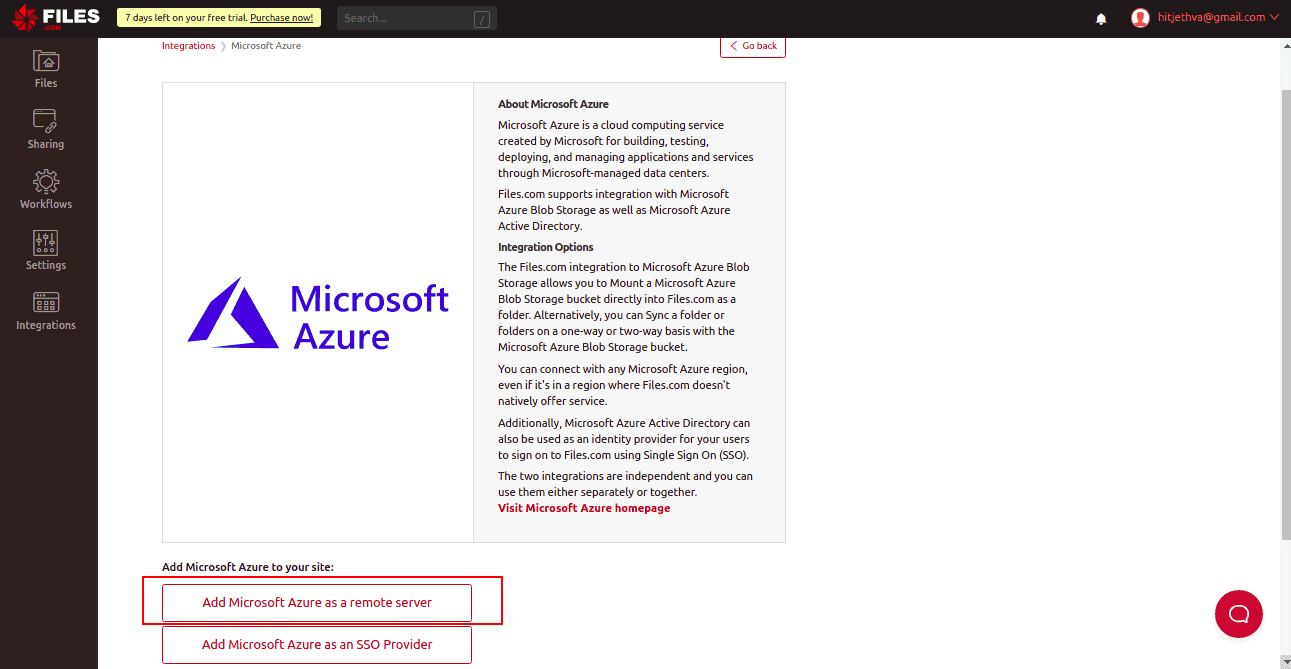The image size is (1291, 669).
Task: Click the 'Add Microsoft Azure to your site:' label
Action: [248, 567]
